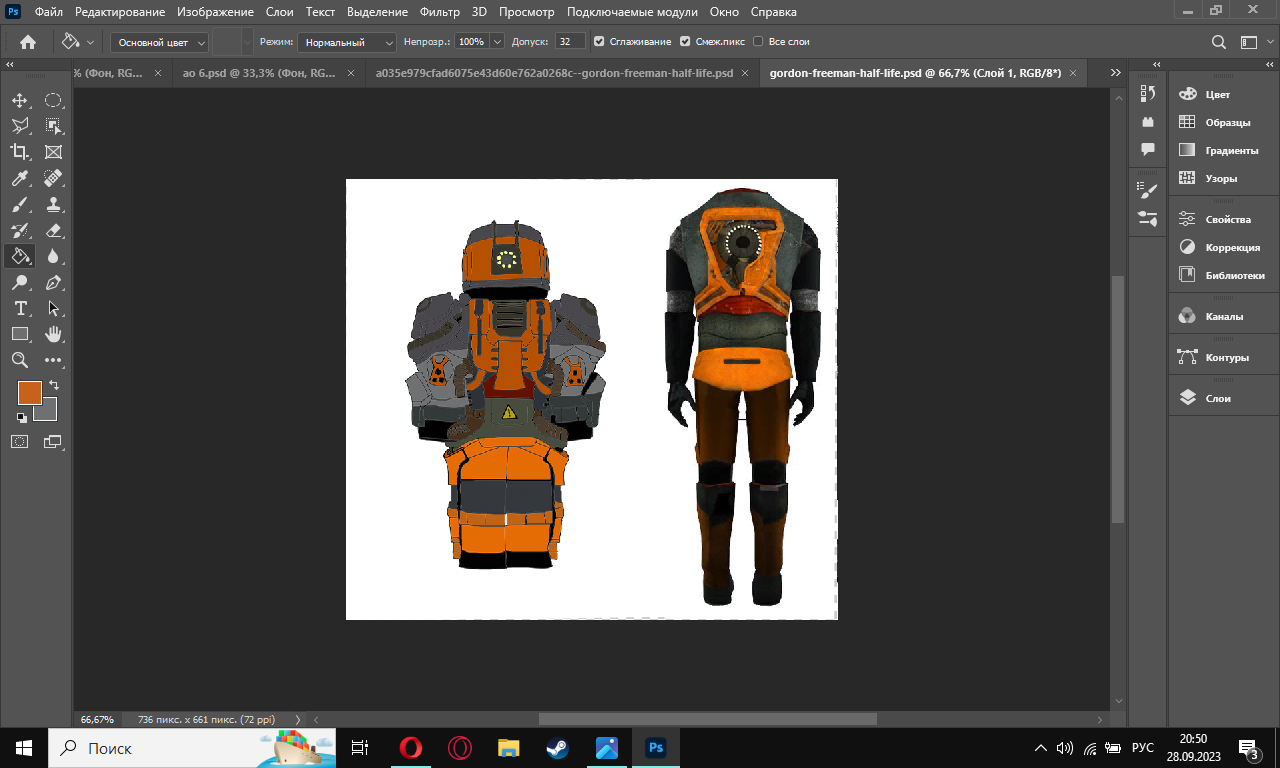1280x768 pixels.
Task: Open the Каналы panel
Action: click(1224, 316)
